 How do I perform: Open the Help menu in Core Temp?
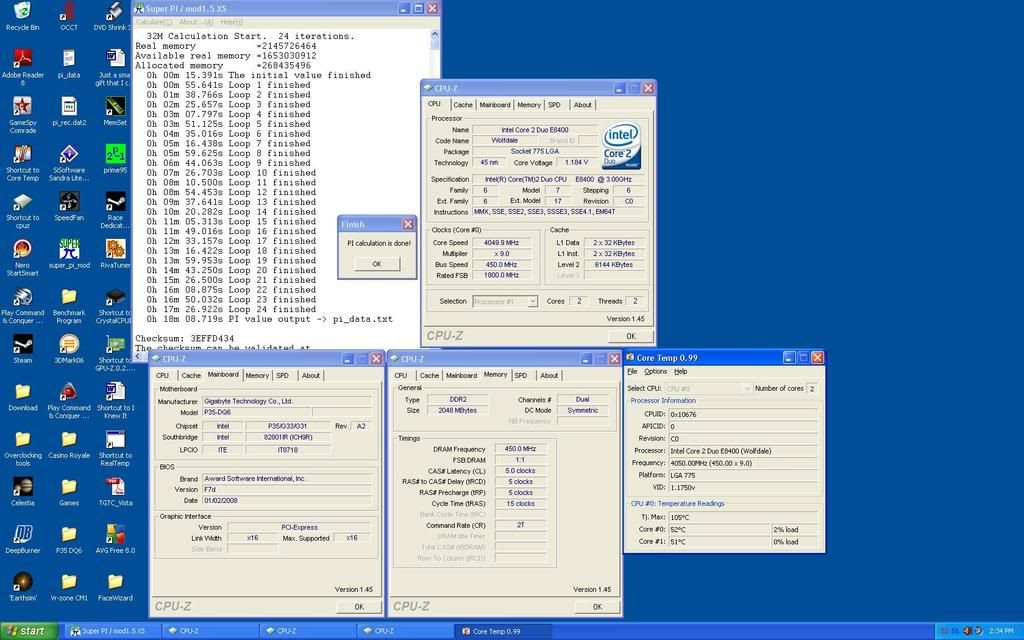(680, 372)
